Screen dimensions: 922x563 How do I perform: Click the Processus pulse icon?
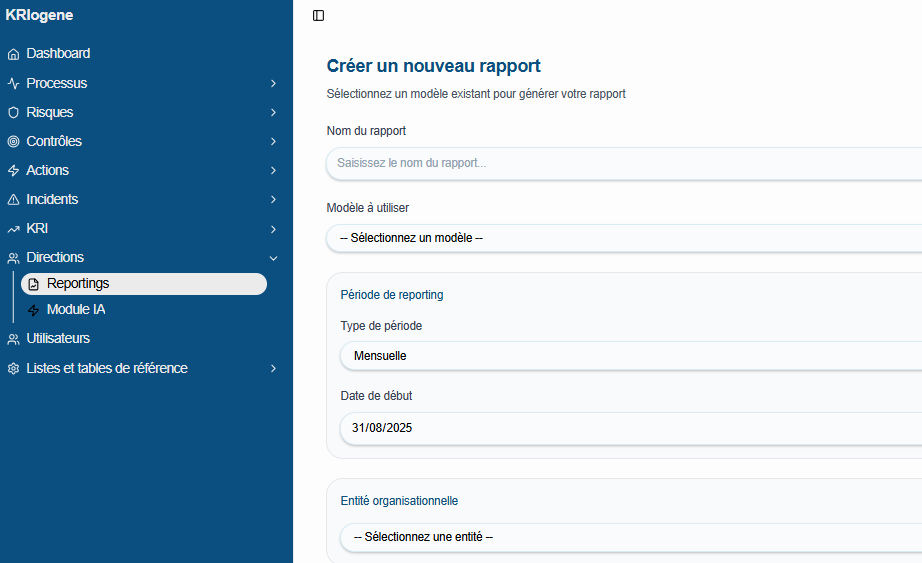(13, 83)
